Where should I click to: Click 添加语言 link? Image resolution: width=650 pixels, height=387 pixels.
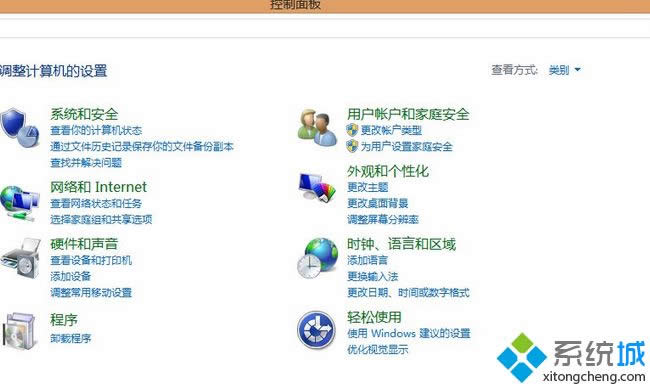(368, 260)
